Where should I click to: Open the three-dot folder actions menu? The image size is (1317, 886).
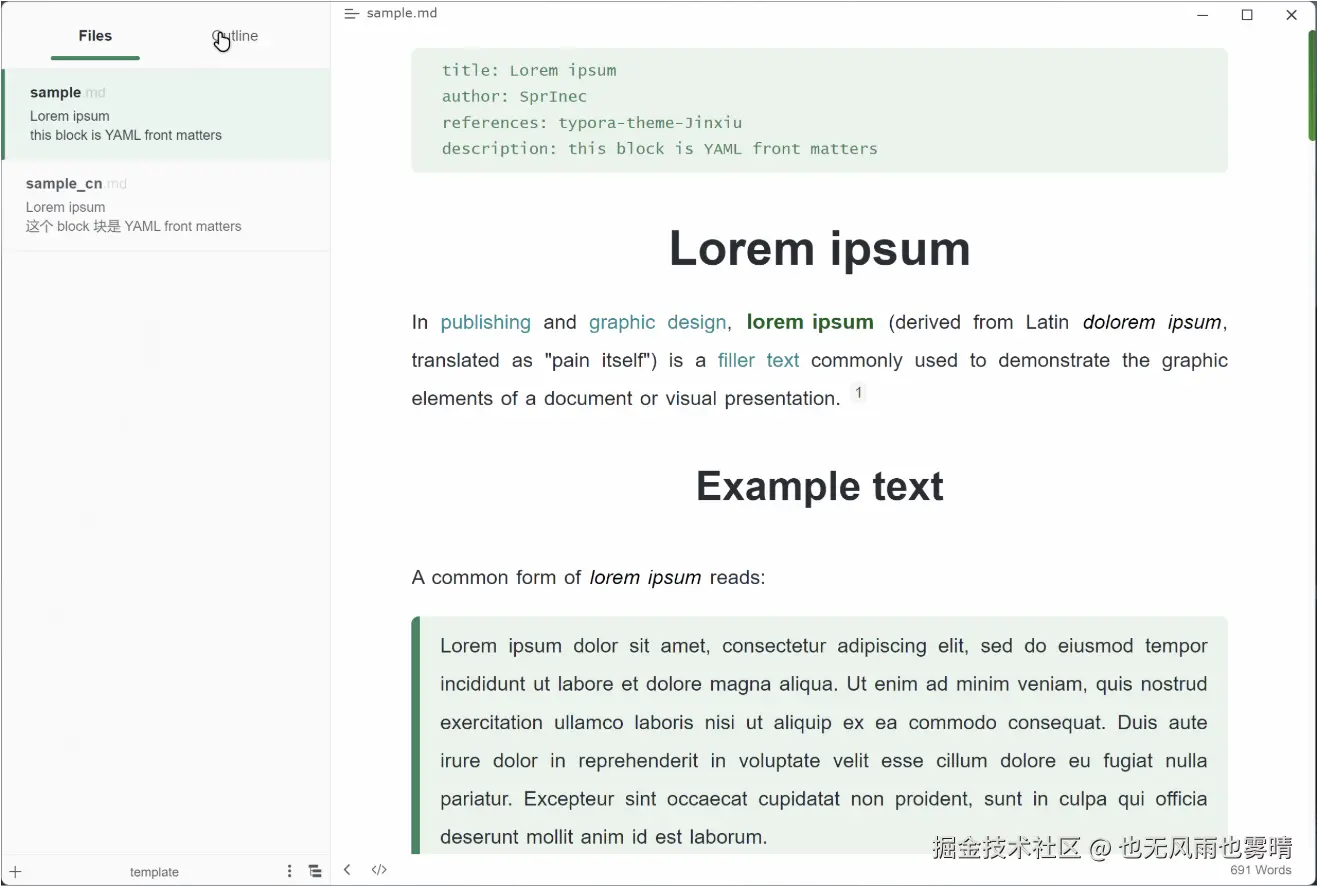point(290,871)
